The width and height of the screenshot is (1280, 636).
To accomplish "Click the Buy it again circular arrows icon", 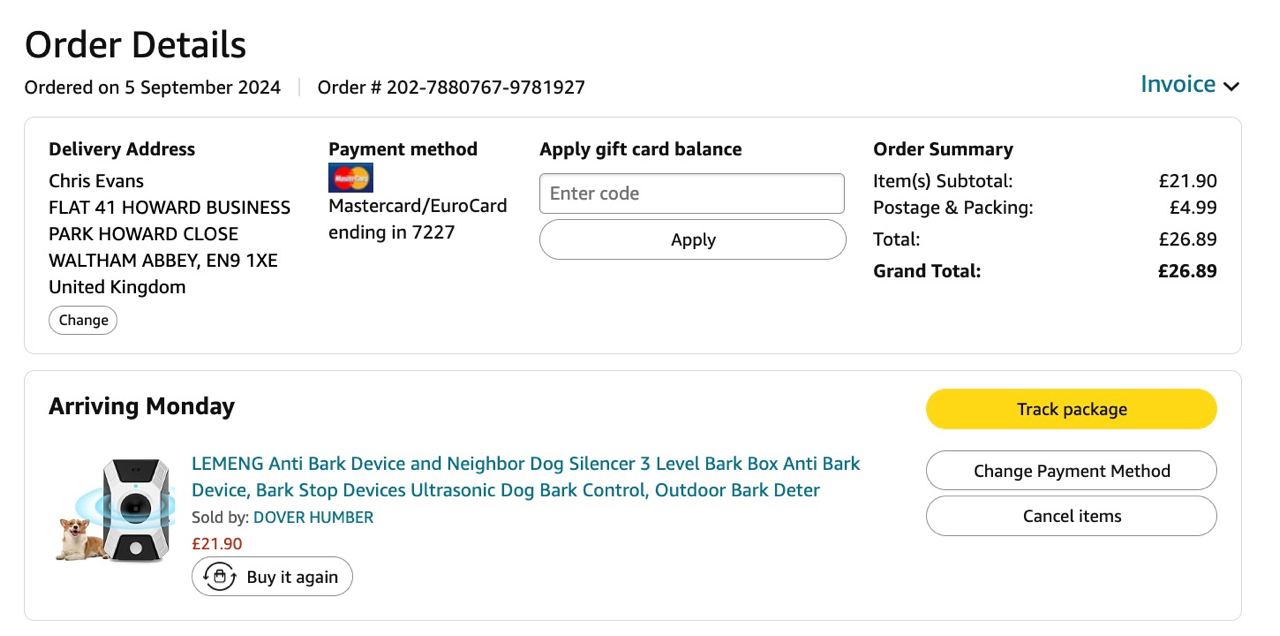I will tap(219, 577).
